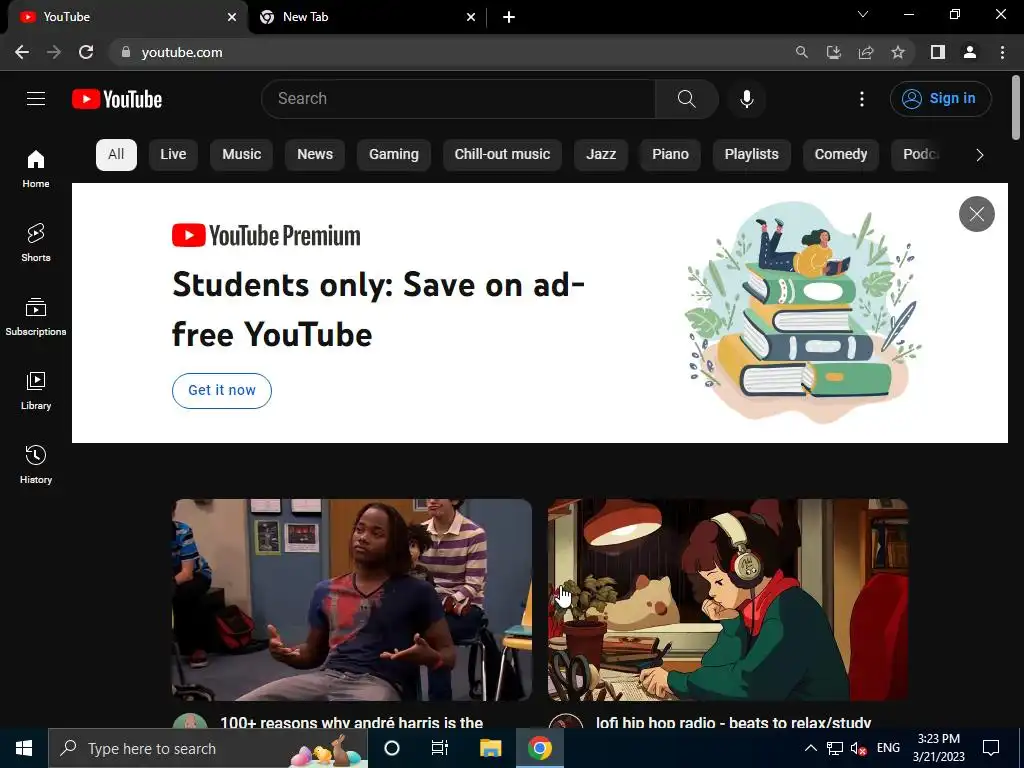Start voice search with the microphone icon
The height and width of the screenshot is (768, 1024).
pyautogui.click(x=746, y=99)
